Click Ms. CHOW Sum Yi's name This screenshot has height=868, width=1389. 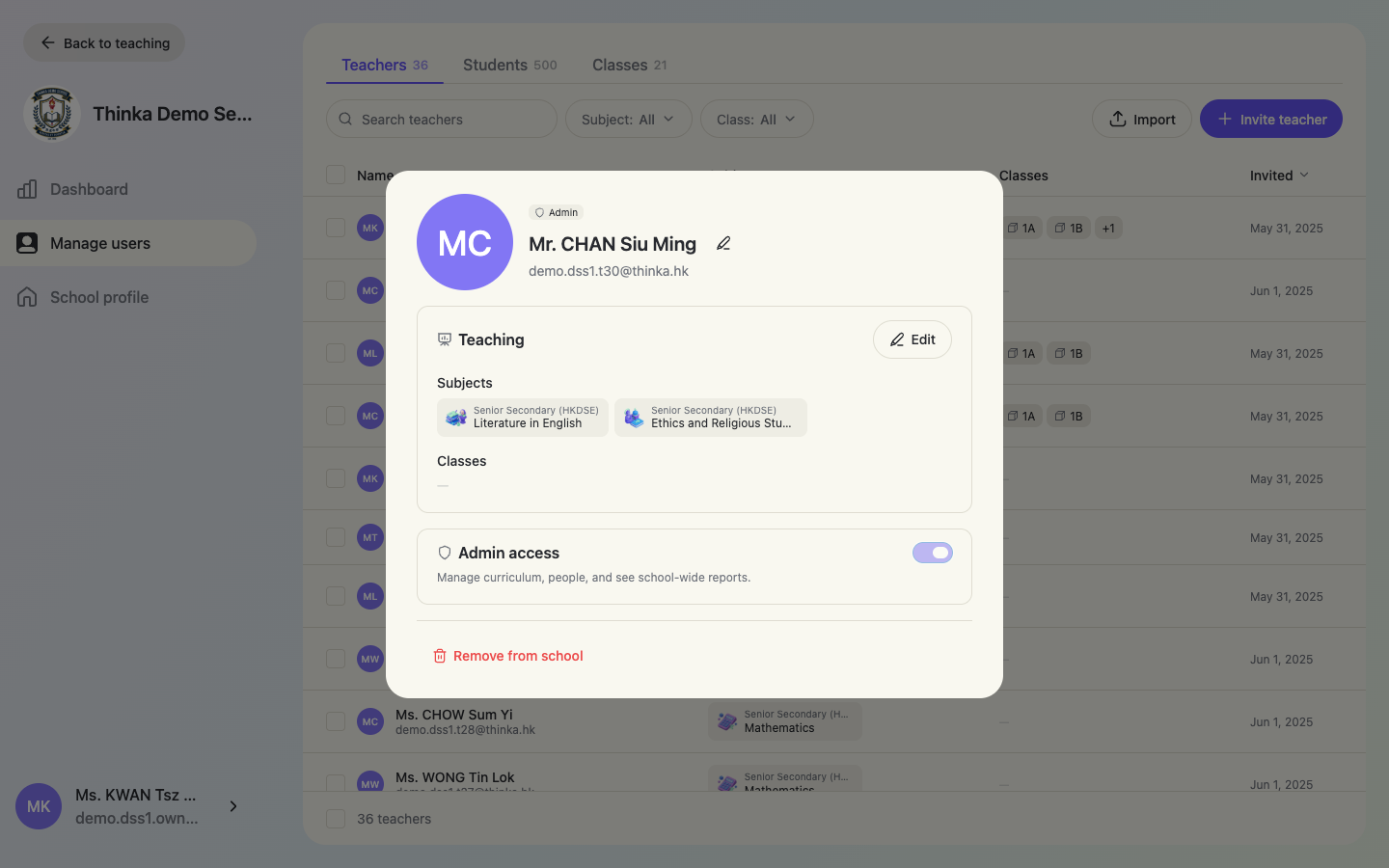[x=454, y=715]
